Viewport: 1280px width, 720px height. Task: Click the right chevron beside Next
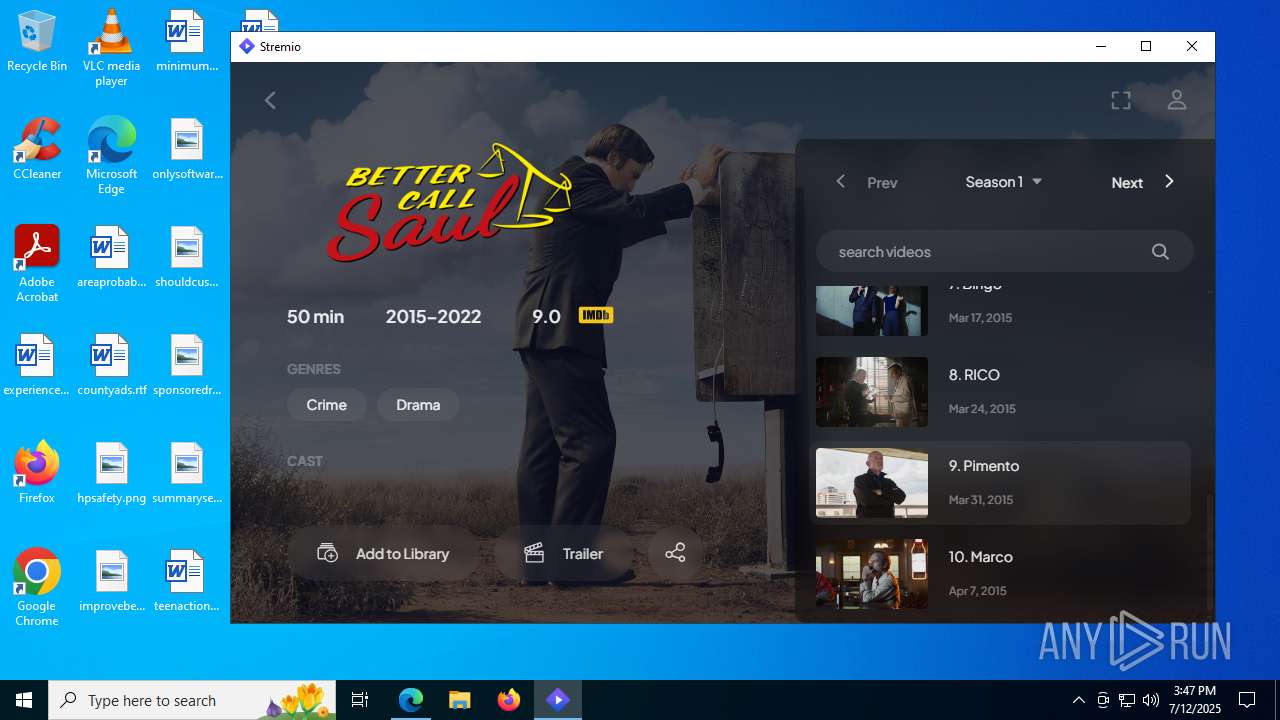(1169, 182)
